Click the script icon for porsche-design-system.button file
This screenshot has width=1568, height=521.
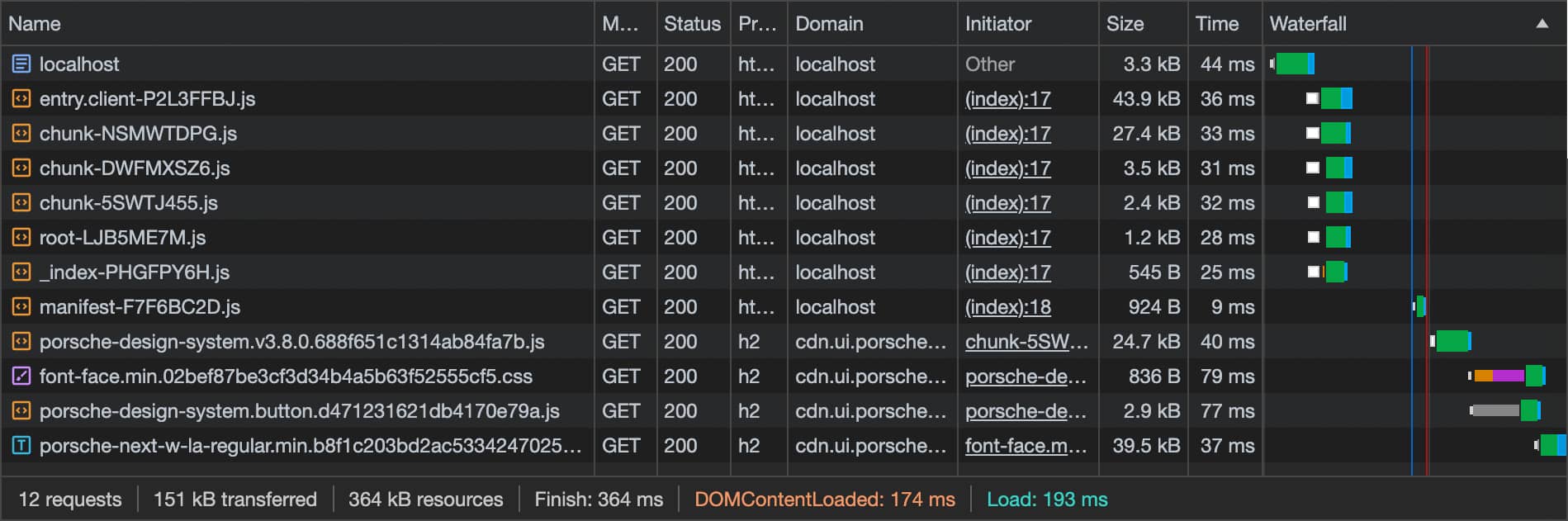coord(21,411)
